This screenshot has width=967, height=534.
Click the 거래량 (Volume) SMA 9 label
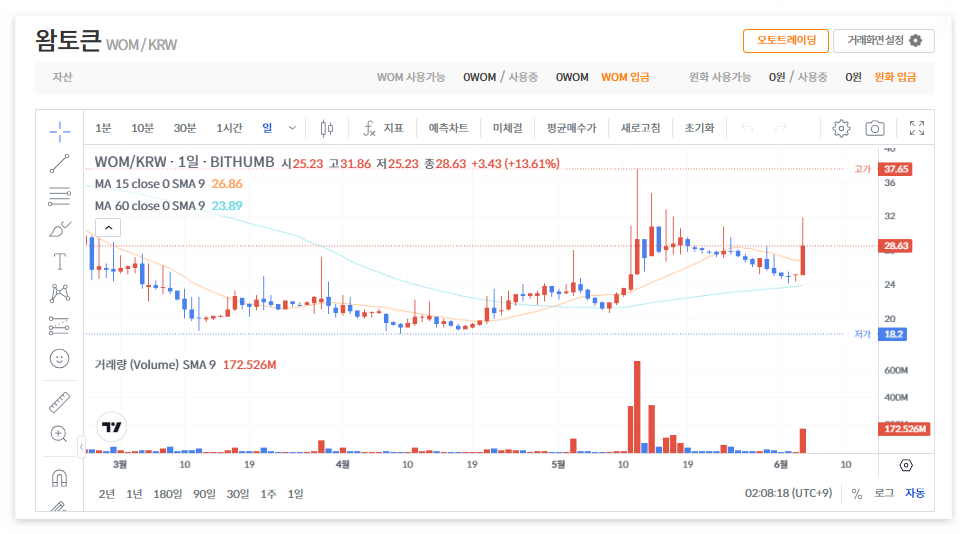tap(155, 365)
